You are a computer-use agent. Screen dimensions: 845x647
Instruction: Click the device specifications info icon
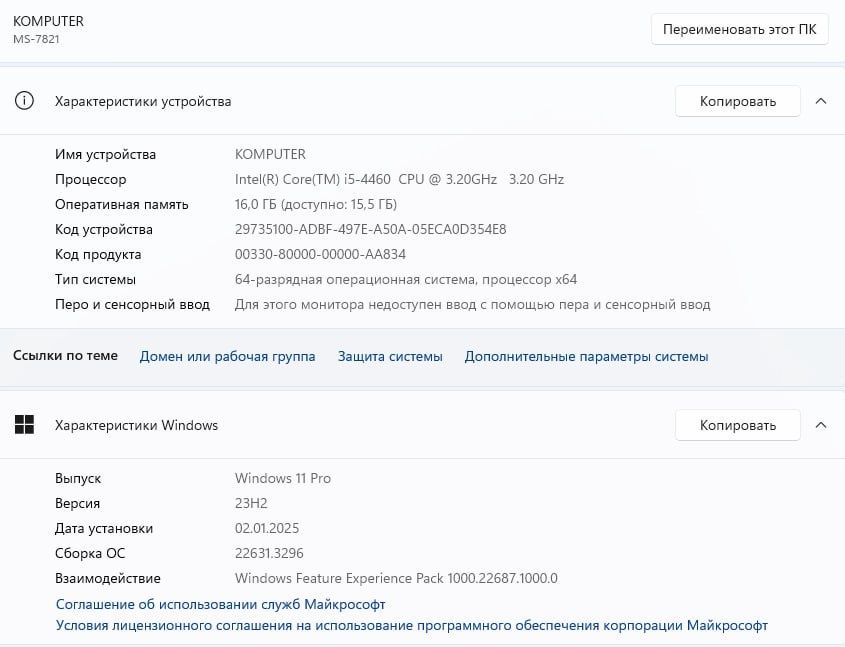pyautogui.click(x=24, y=101)
